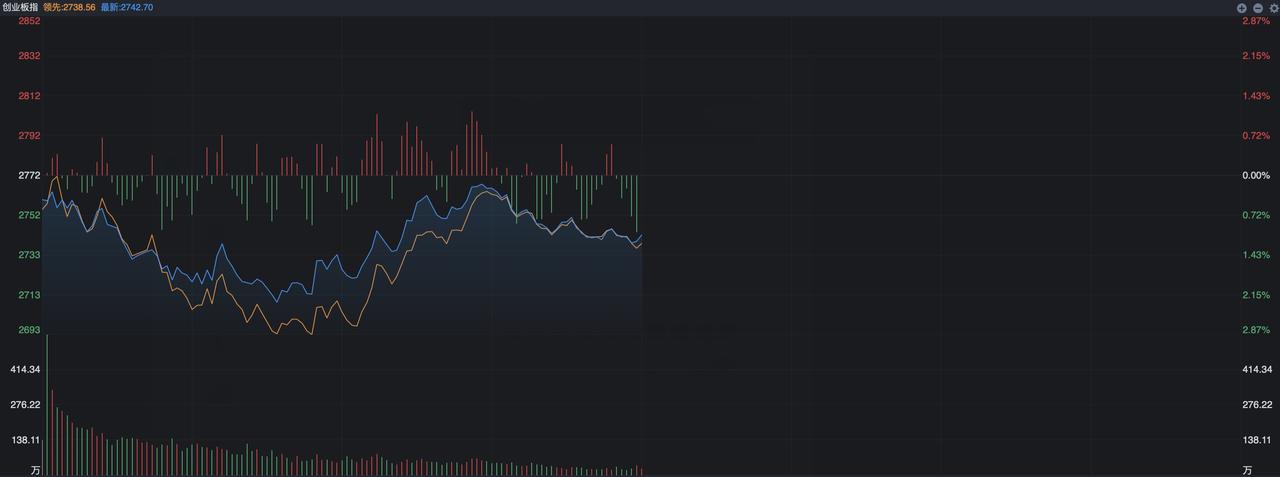Zoom out with the minus icon

coord(1258,7)
